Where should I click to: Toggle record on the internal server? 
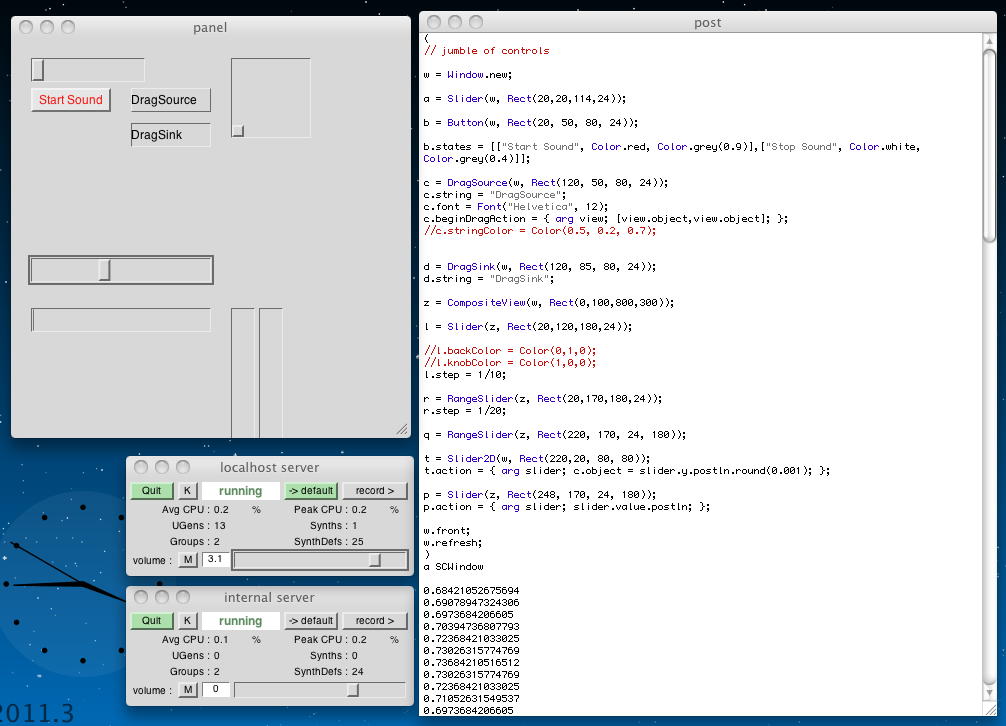(x=375, y=621)
